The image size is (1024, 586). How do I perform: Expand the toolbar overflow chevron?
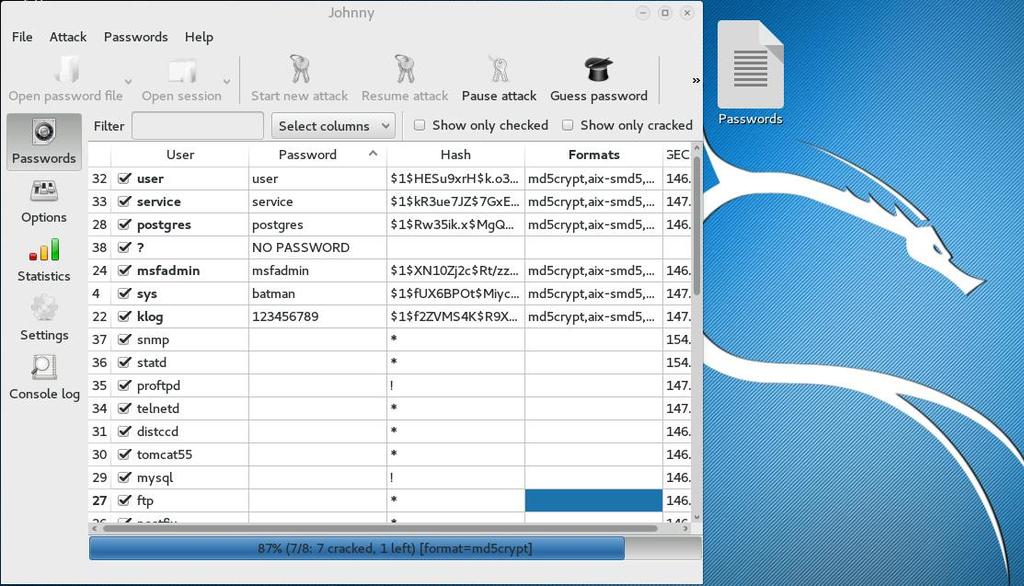point(696,80)
